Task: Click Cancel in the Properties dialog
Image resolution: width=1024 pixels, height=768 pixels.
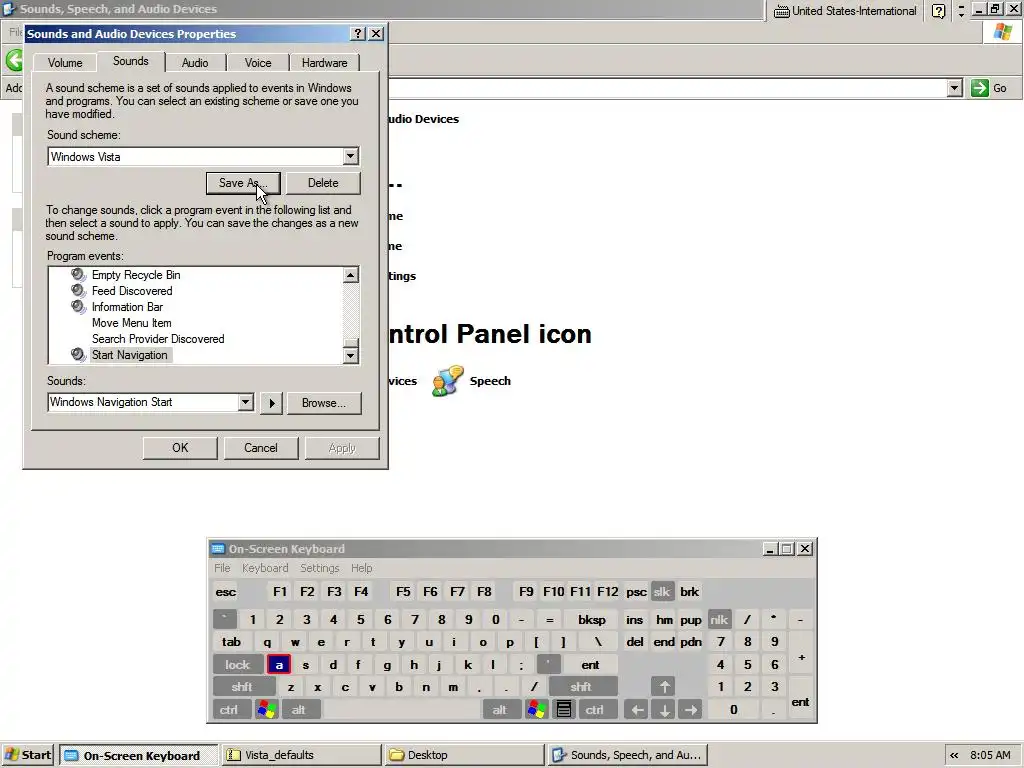Action: [x=261, y=448]
